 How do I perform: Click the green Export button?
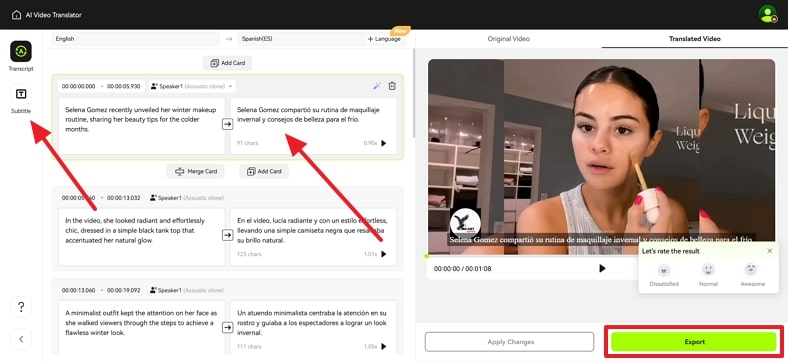click(x=694, y=342)
